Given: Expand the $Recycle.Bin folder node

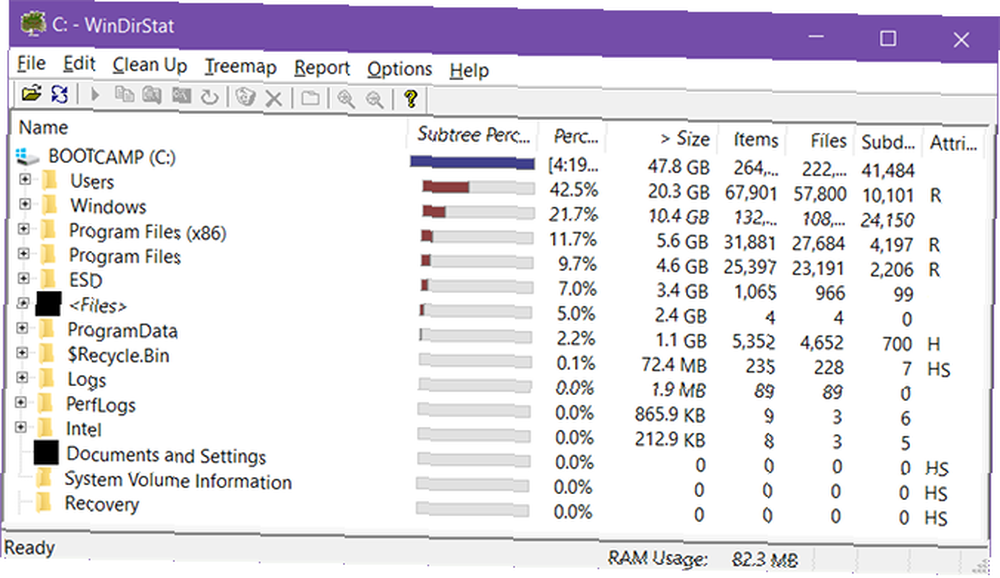Looking at the screenshot, I should pyautogui.click(x=22, y=352).
